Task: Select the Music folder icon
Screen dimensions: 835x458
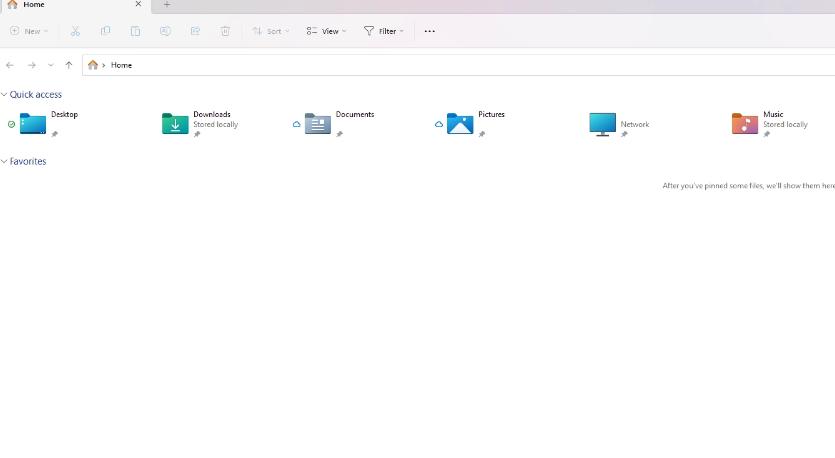Action: coord(744,124)
